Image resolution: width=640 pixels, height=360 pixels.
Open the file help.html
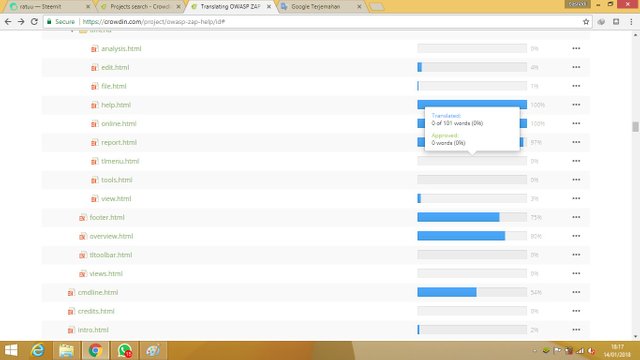click(116, 105)
